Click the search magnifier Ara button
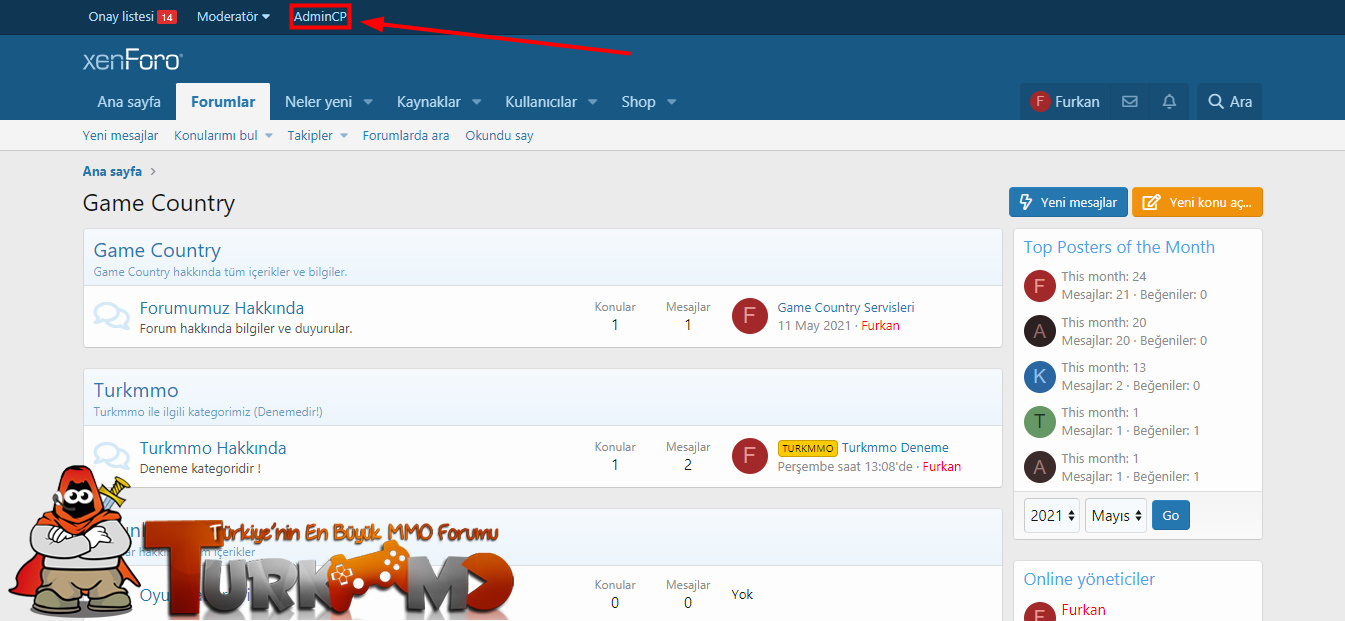The image size is (1345, 621). pyautogui.click(x=1229, y=102)
